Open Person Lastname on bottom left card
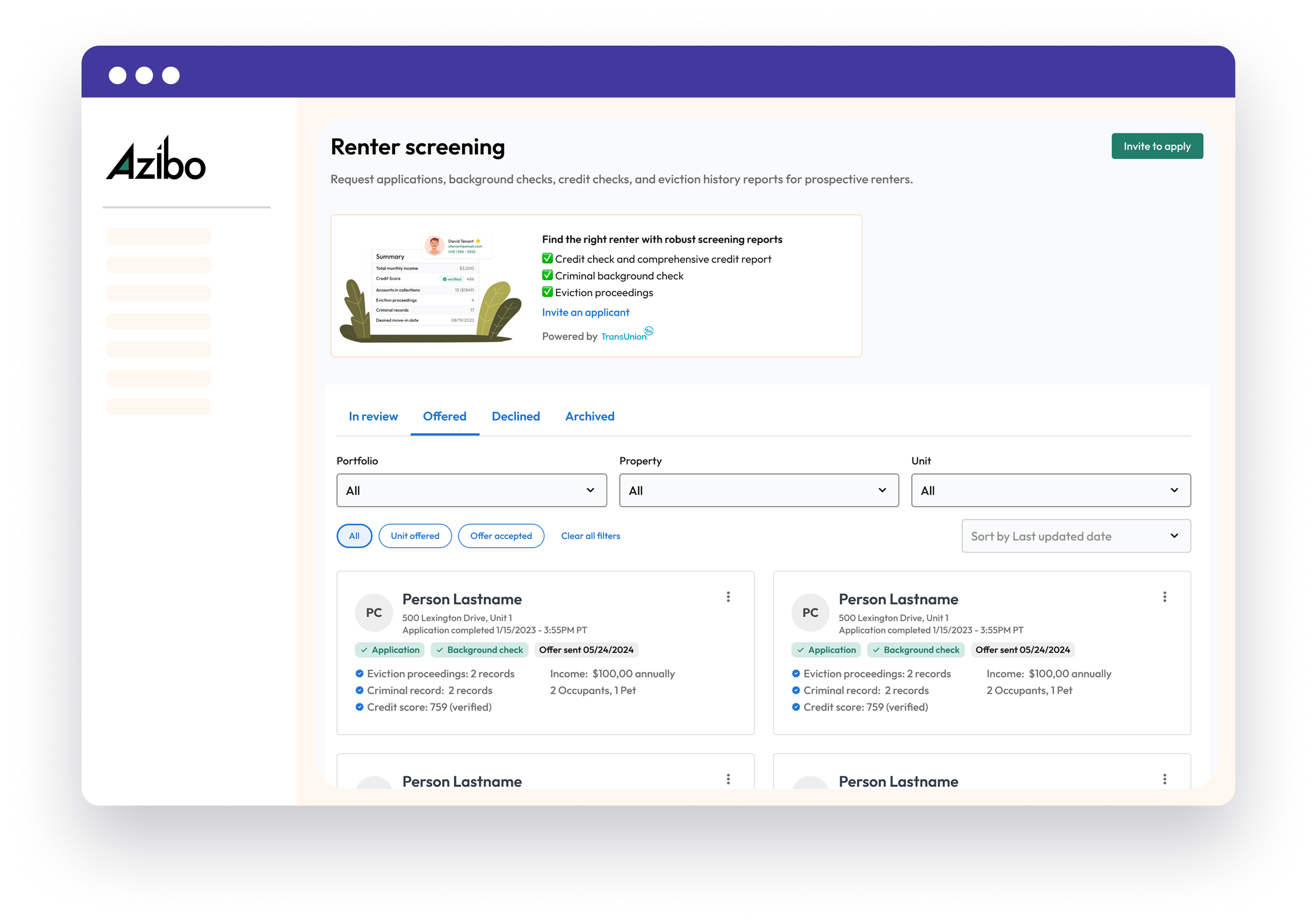Screen dimensions: 1316x922 pyautogui.click(x=462, y=782)
